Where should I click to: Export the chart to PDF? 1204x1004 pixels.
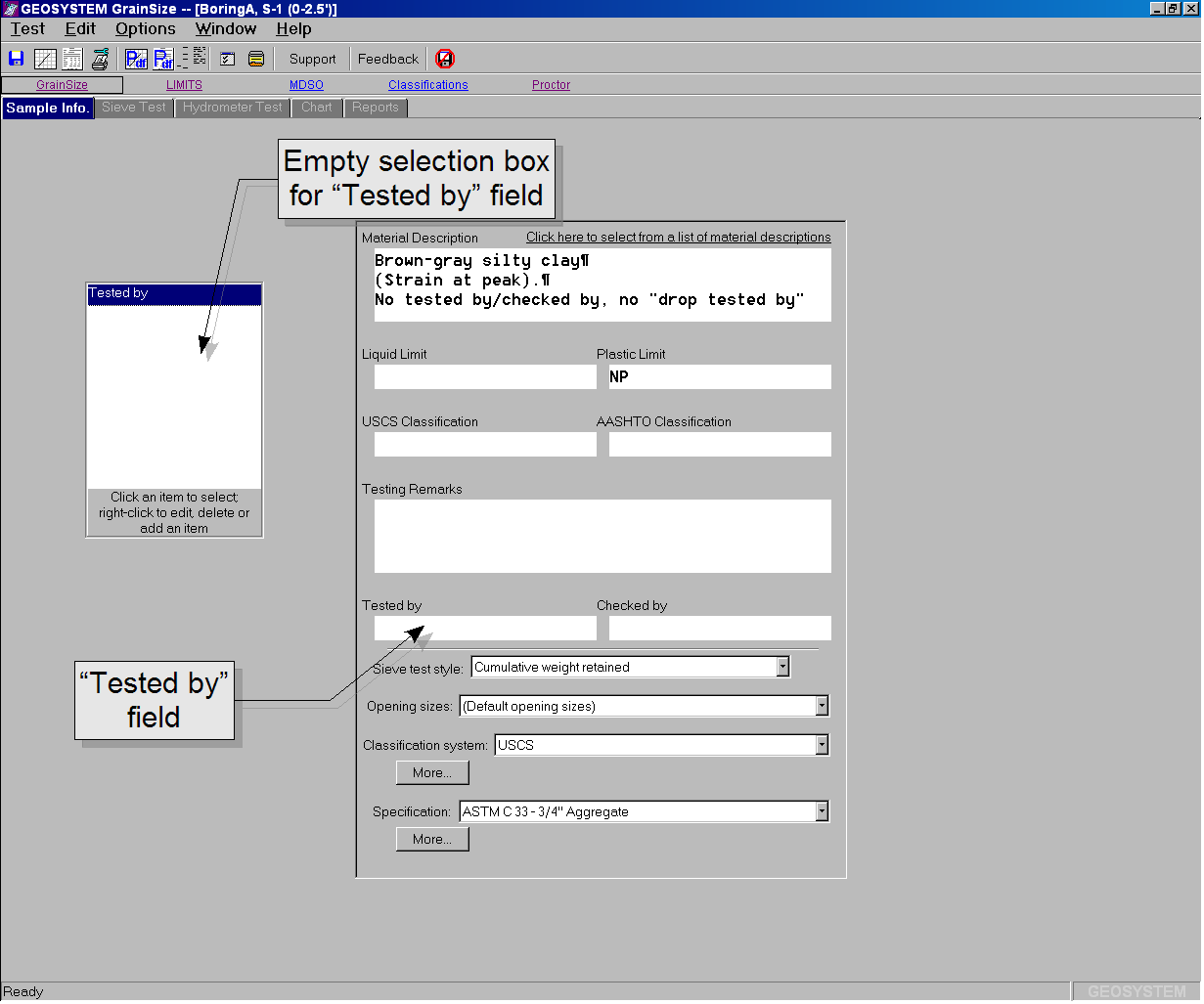136,58
